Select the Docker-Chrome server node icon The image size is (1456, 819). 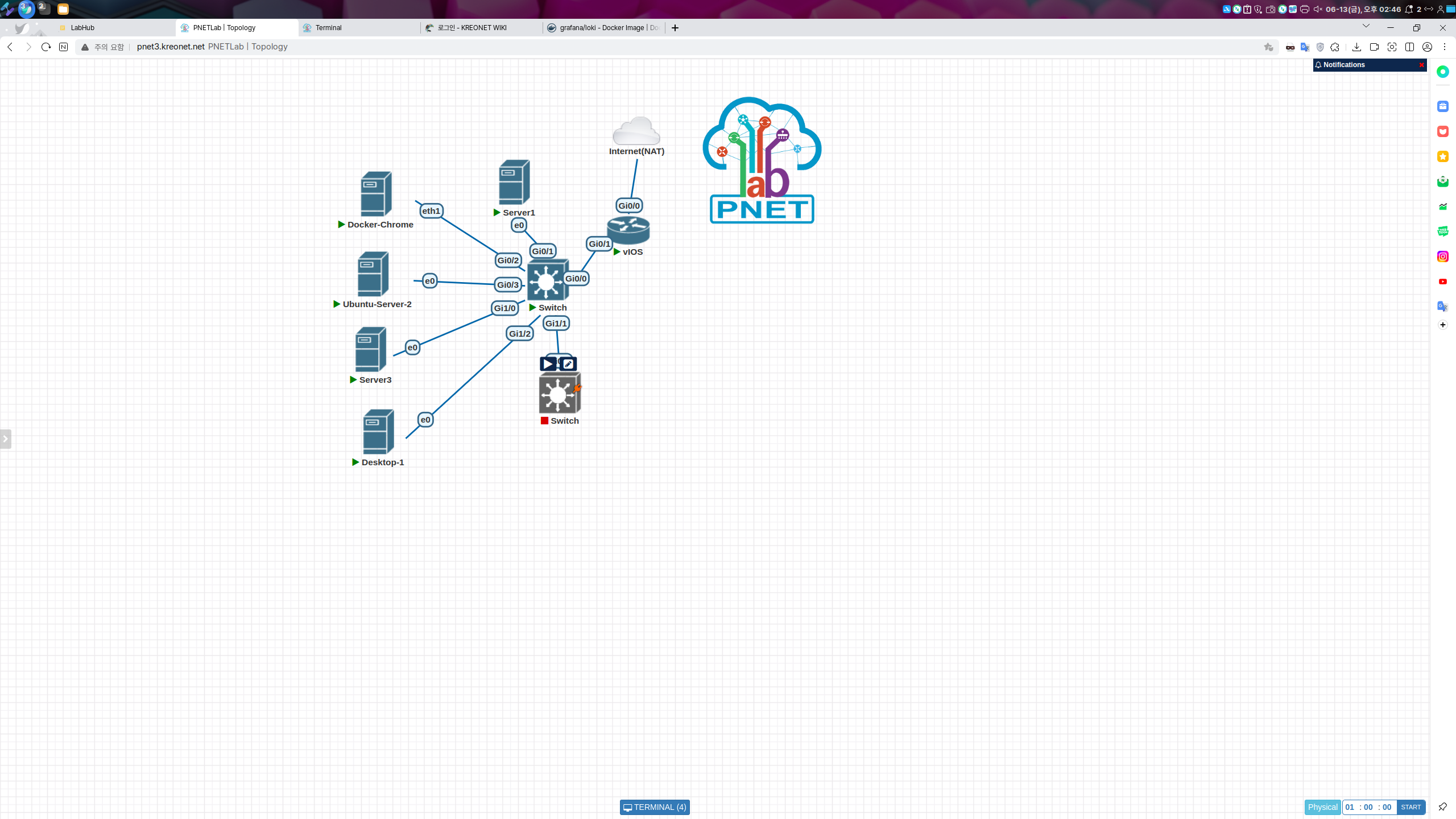(x=376, y=194)
